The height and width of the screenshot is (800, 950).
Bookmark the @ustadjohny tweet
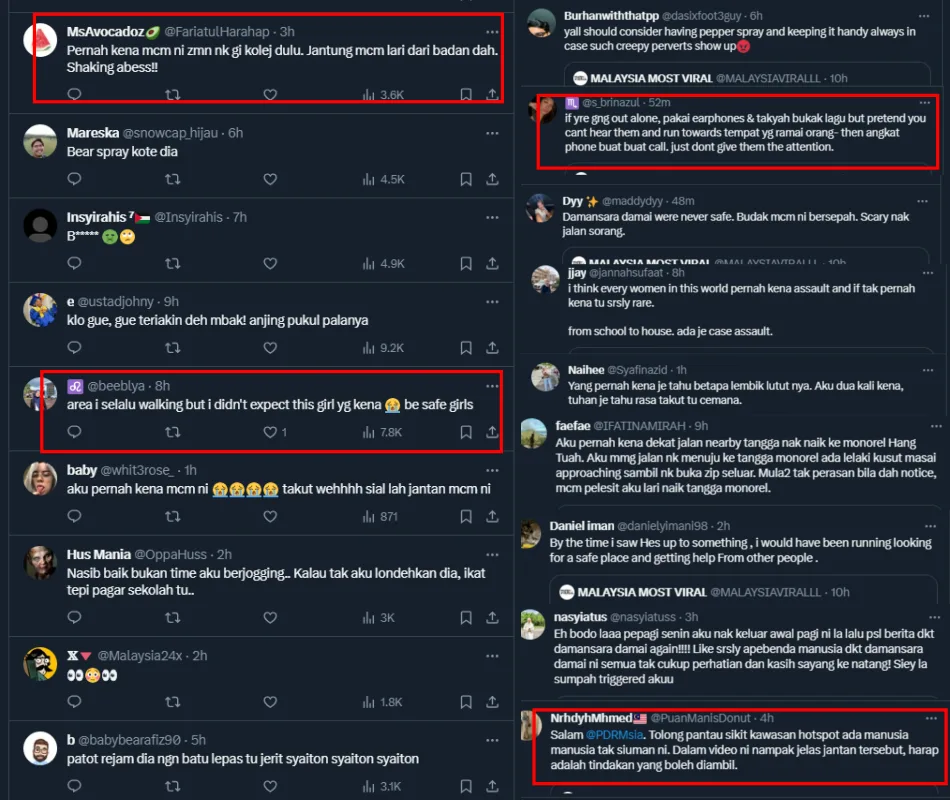tap(466, 347)
